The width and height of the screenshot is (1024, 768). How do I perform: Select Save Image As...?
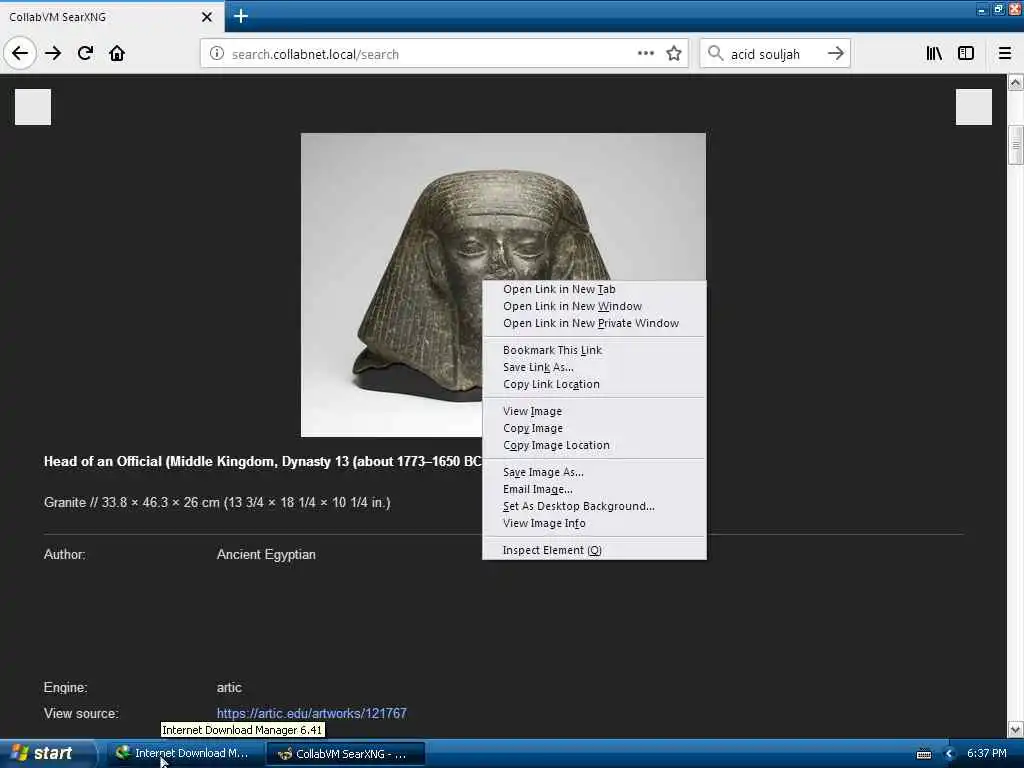pos(594,472)
